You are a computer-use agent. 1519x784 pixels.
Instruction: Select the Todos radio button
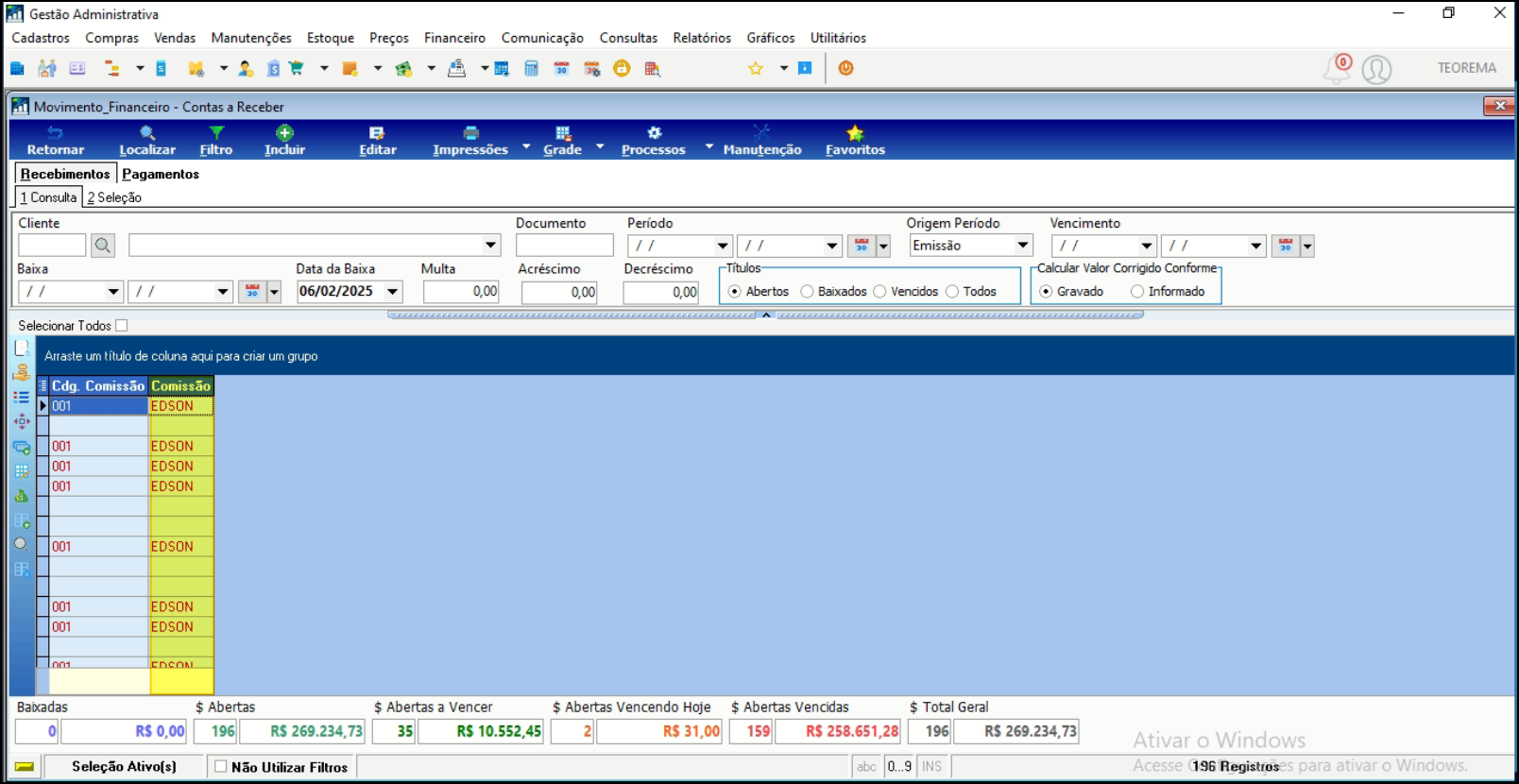(x=952, y=292)
